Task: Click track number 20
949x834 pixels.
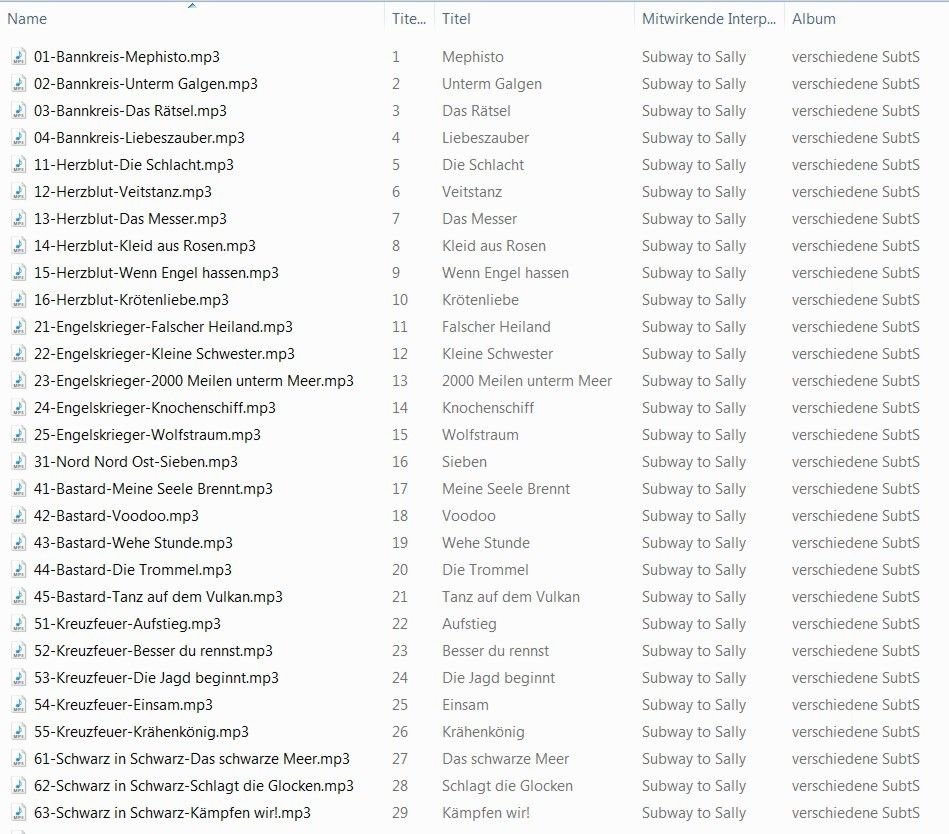Action: coord(400,570)
